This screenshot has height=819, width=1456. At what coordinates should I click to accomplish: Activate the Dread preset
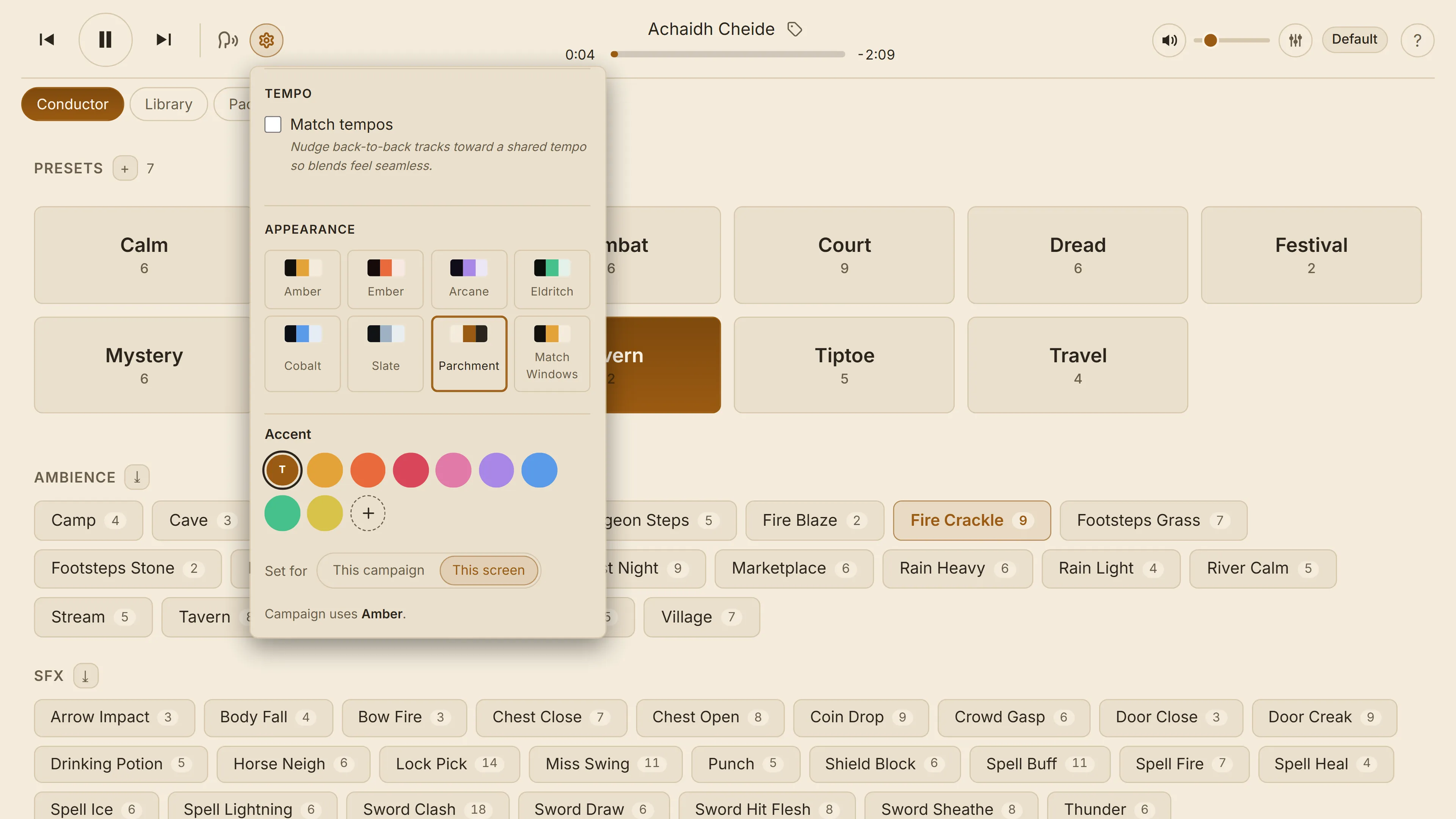[x=1077, y=255]
